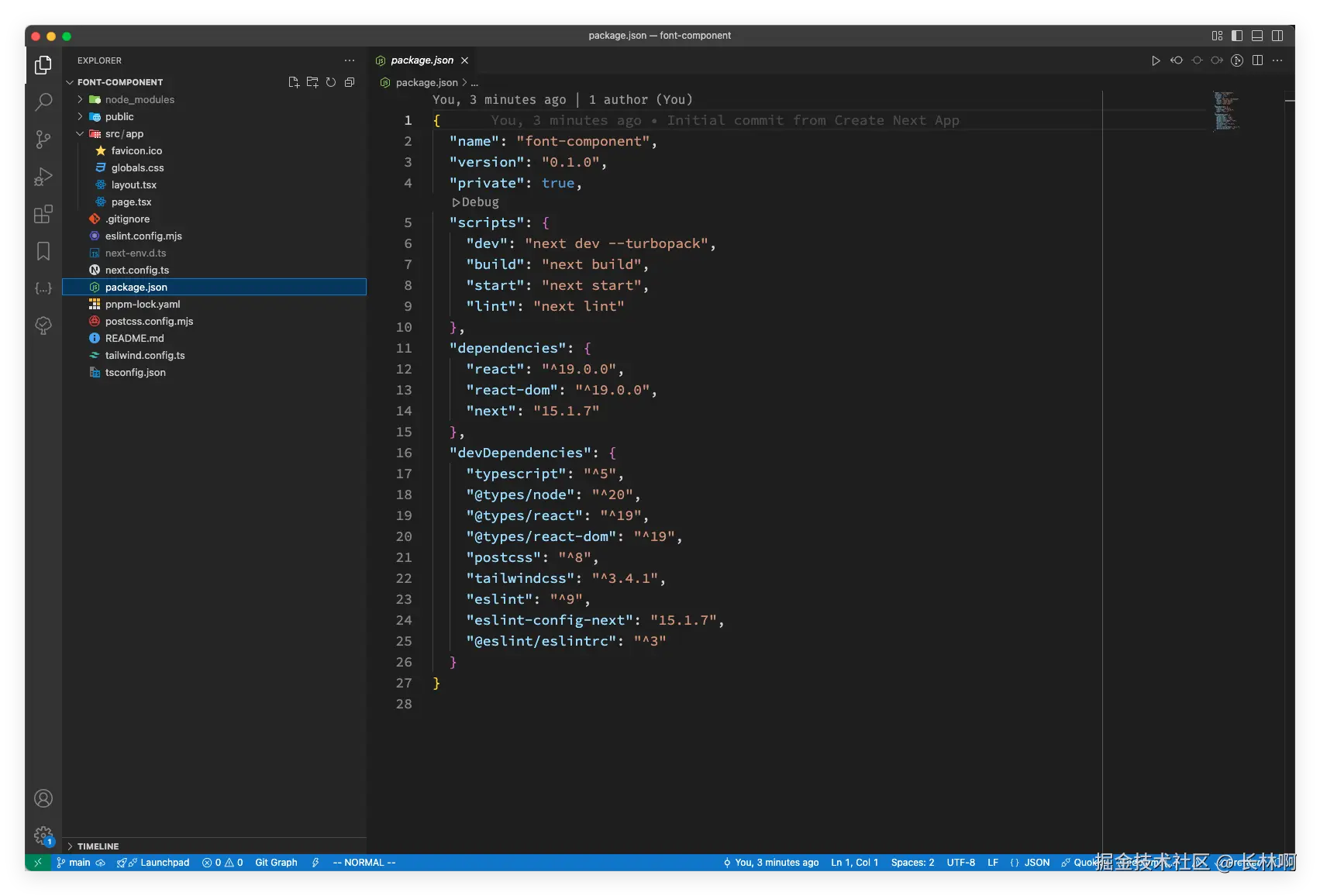The image size is (1320, 896).
Task: Expand the node_modules folder
Action: [140, 99]
